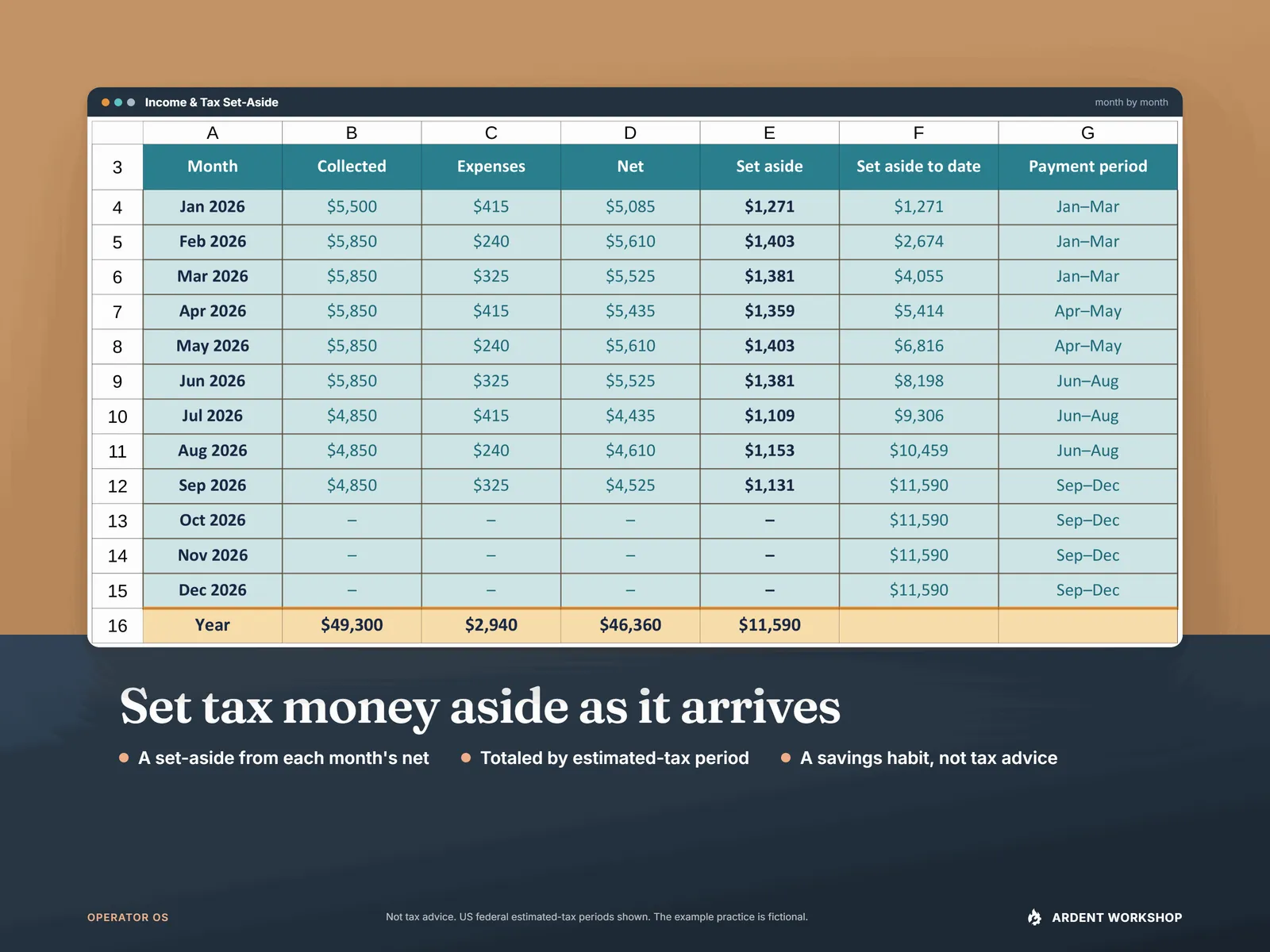Screen dimensions: 1270x952
Task: Select the '$4,435' net cell
Action: tap(630, 416)
